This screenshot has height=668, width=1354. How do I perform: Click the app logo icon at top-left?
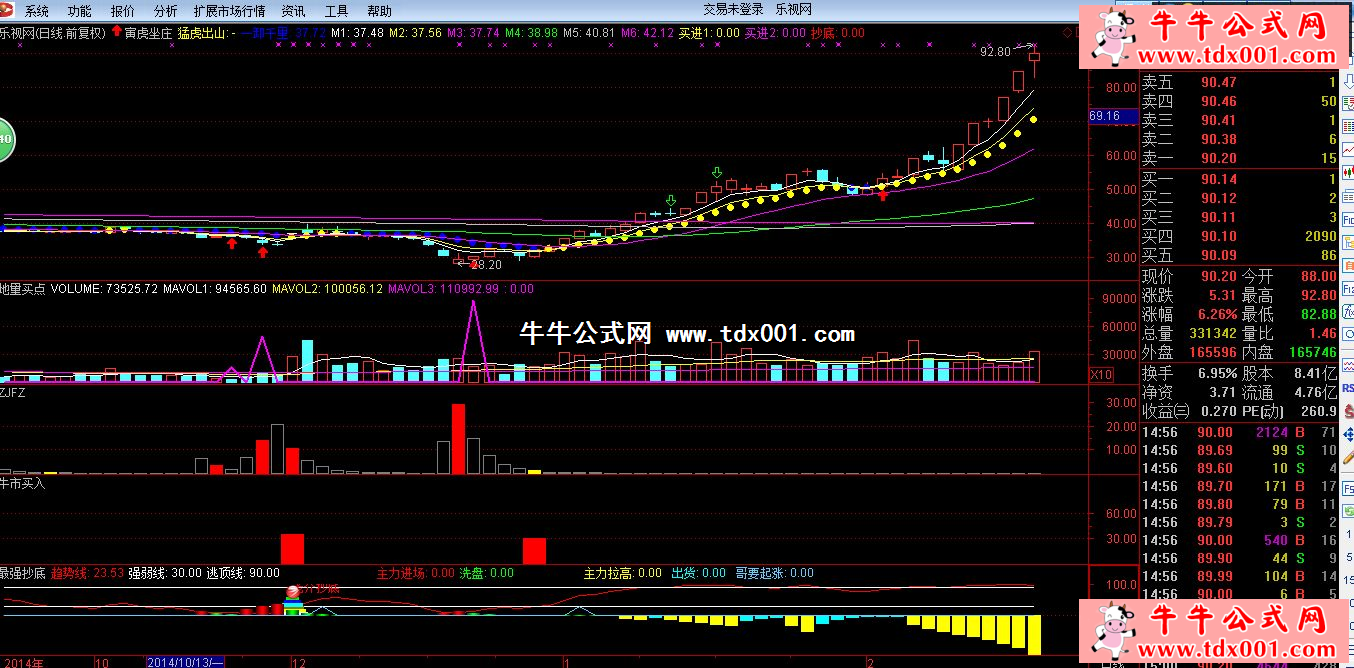[x=9, y=11]
